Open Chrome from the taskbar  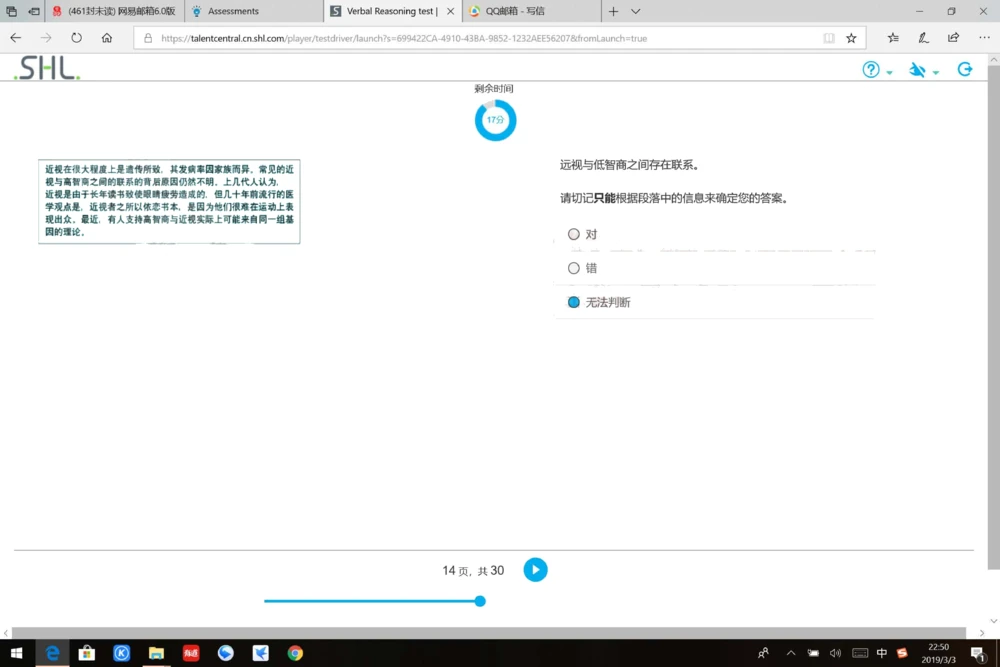tap(295, 653)
